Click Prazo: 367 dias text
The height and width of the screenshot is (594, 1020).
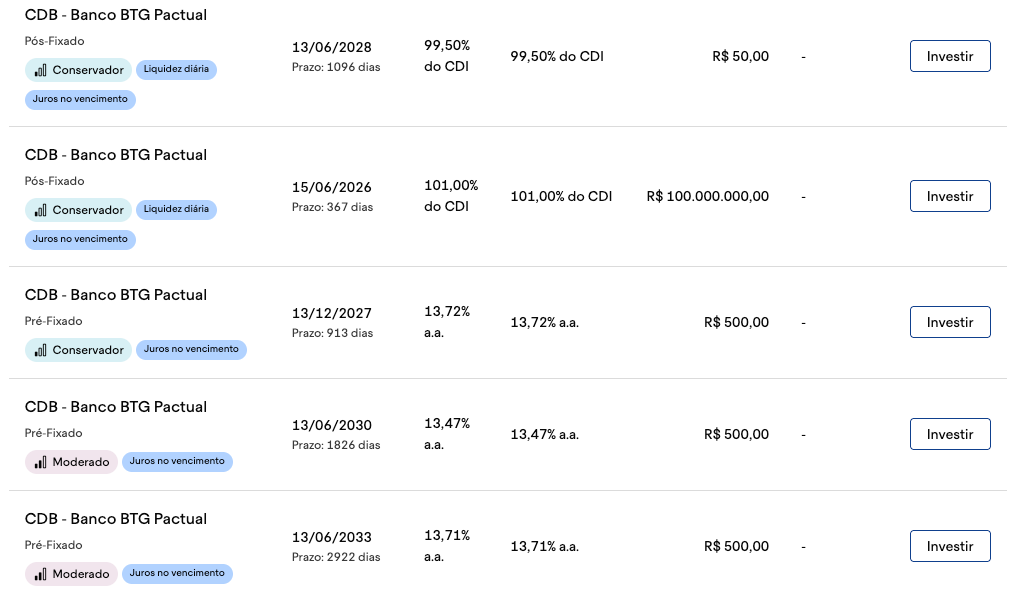coord(332,207)
